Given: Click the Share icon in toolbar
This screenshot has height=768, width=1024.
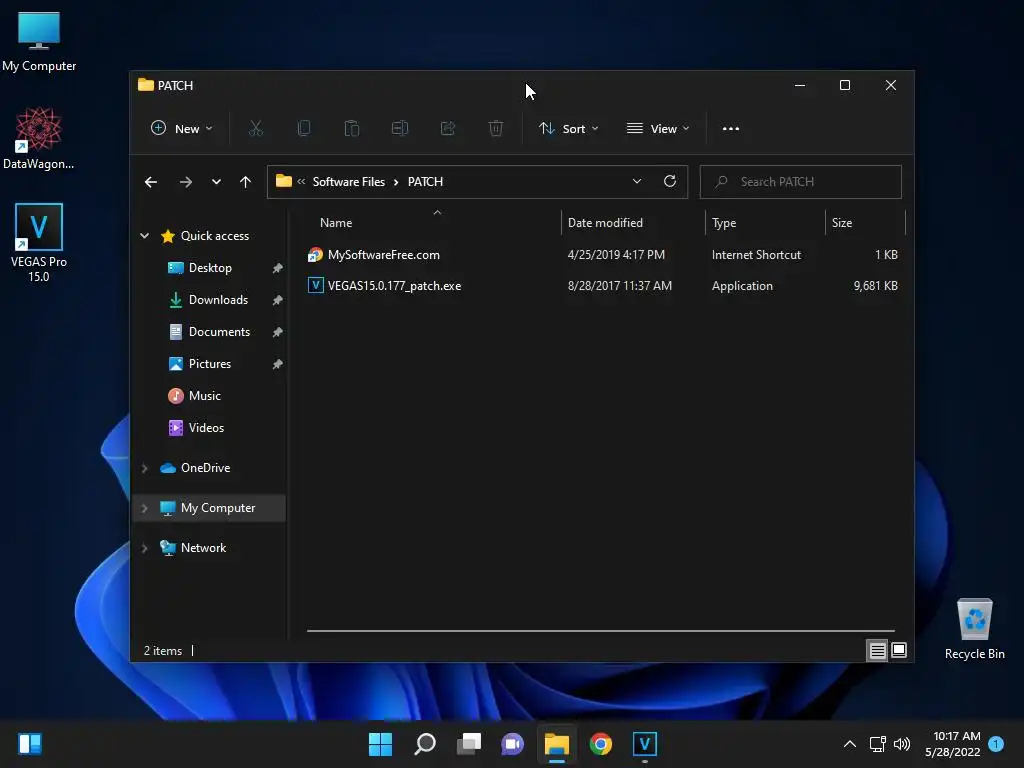Looking at the screenshot, I should [448, 129].
